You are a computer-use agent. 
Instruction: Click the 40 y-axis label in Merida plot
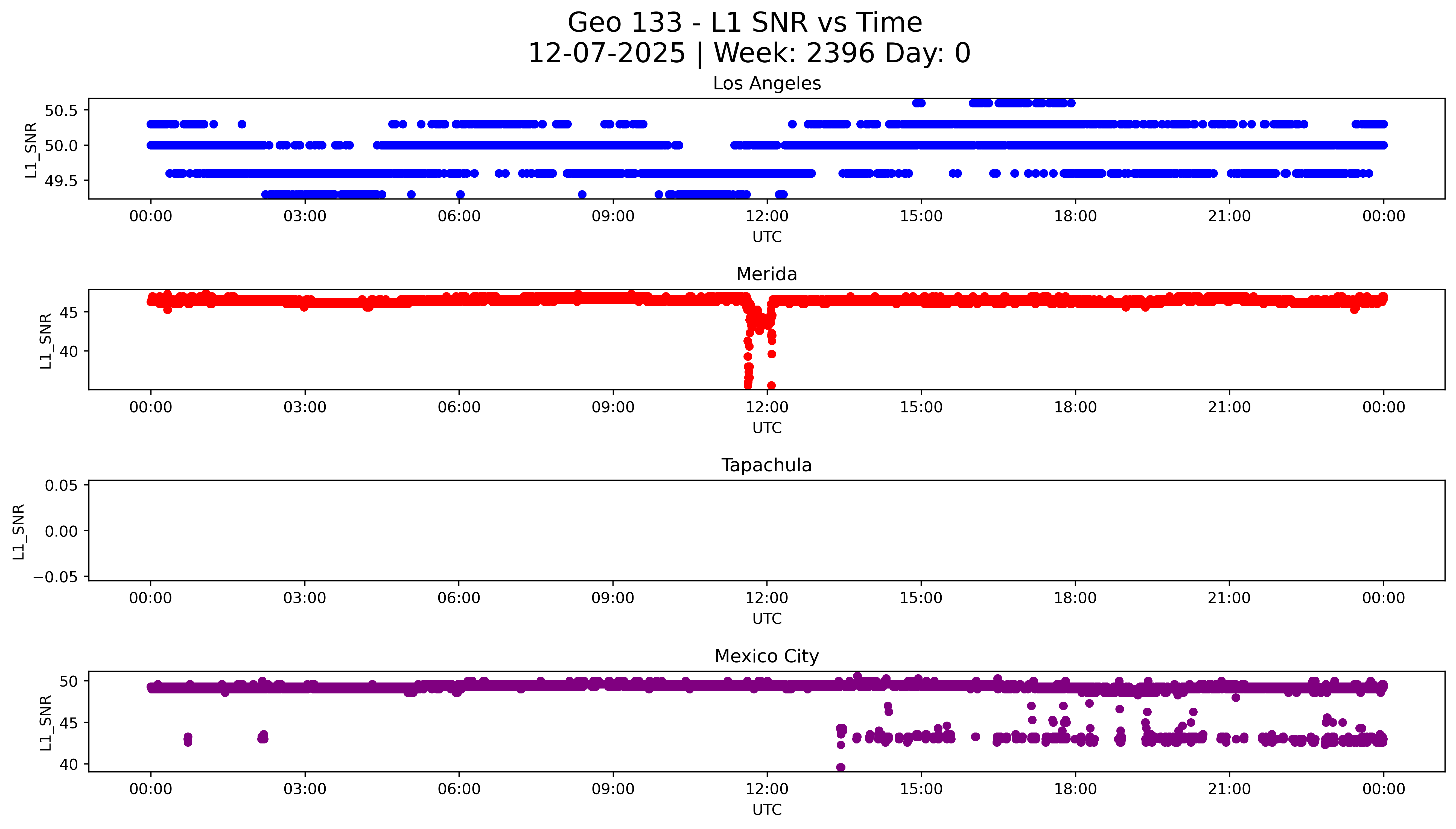coord(68,352)
